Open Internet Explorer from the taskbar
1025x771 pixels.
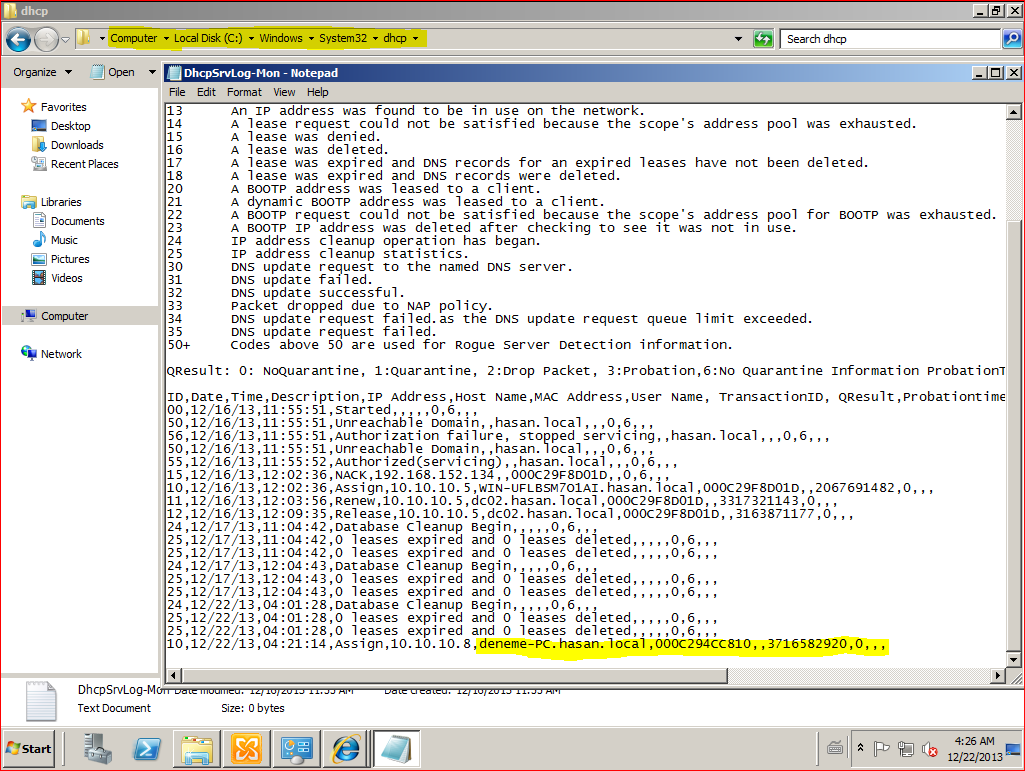(346, 748)
